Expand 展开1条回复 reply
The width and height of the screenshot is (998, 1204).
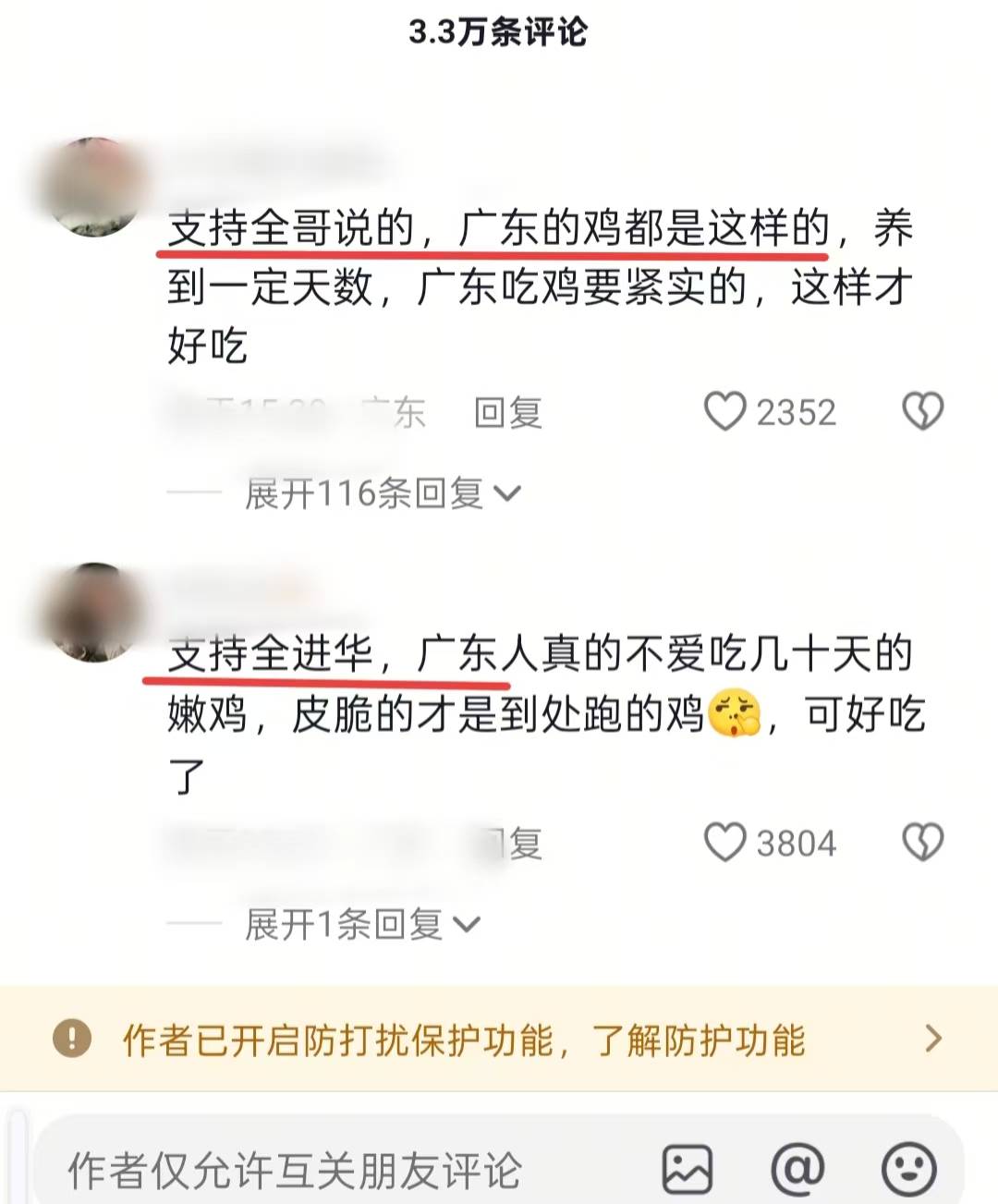click(x=362, y=924)
